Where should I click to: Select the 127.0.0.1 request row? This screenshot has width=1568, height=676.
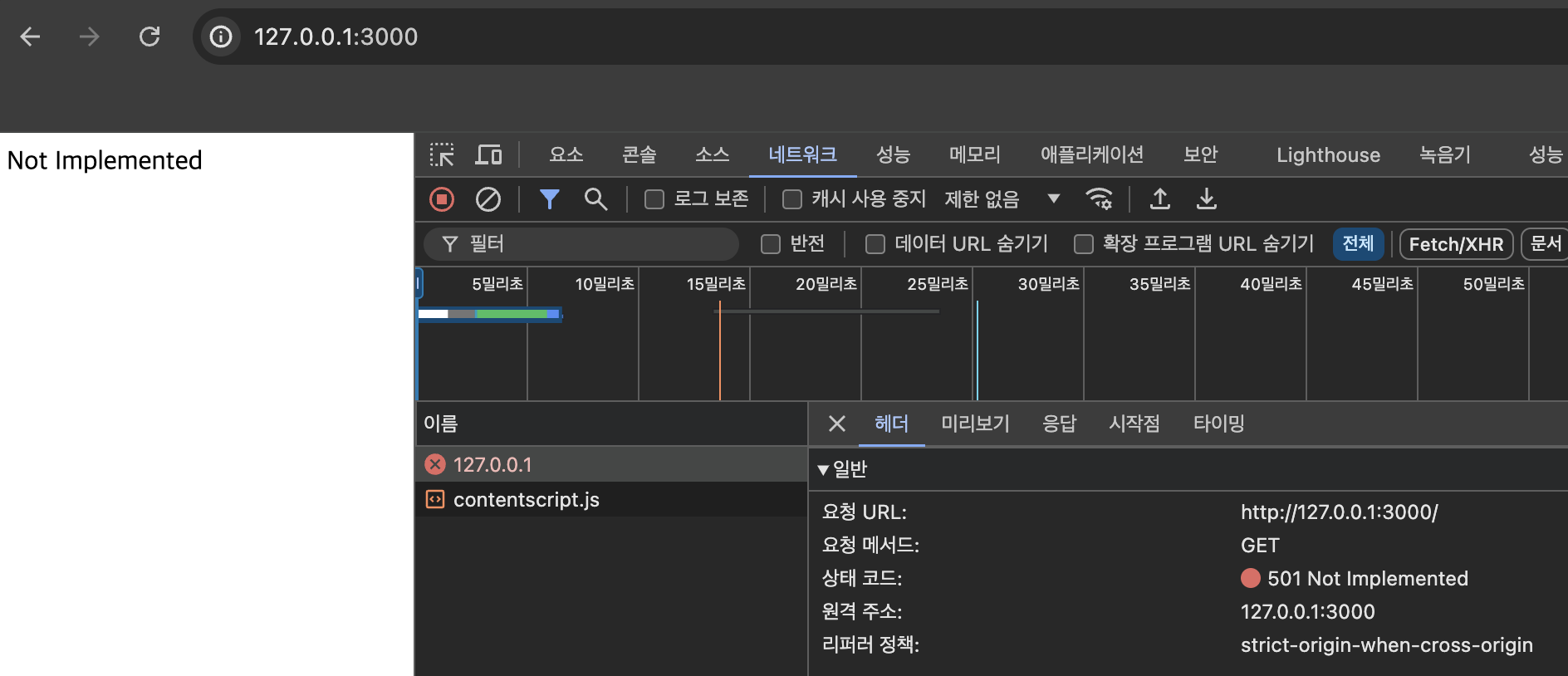tap(611, 464)
